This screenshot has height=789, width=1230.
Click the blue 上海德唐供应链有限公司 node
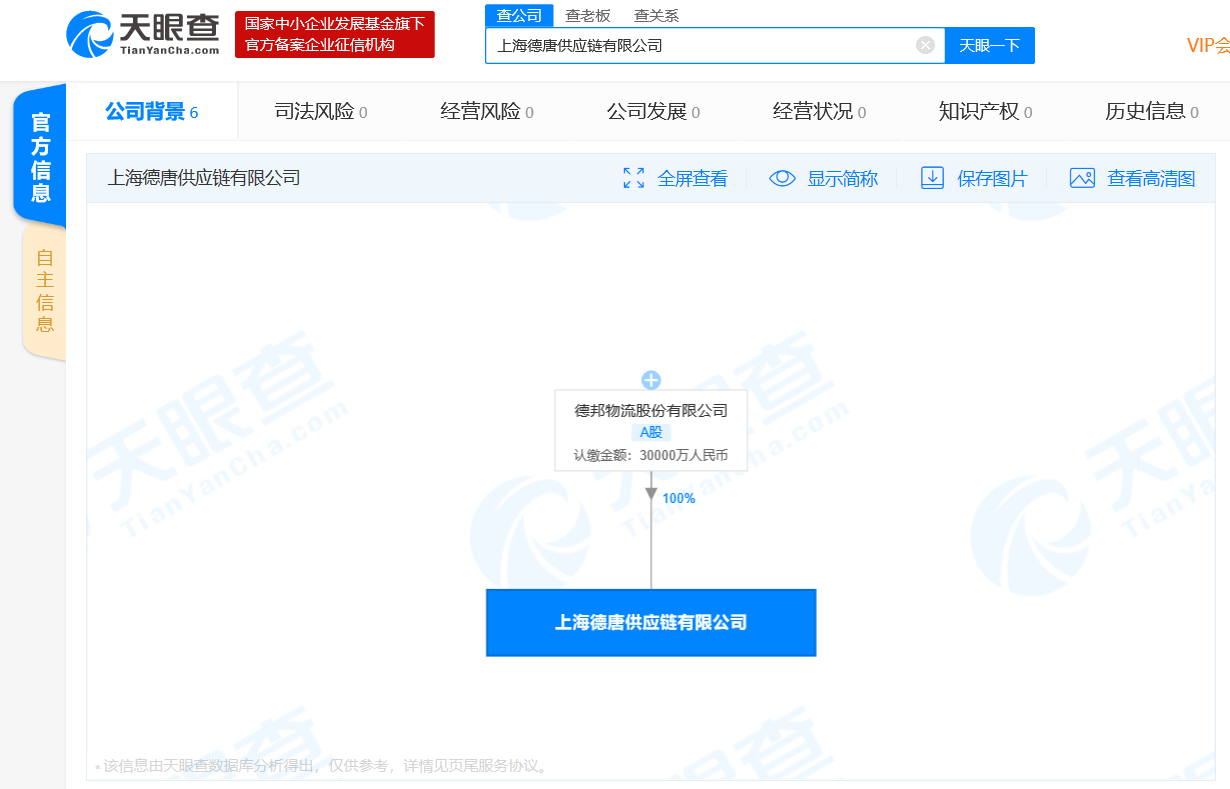coord(651,622)
